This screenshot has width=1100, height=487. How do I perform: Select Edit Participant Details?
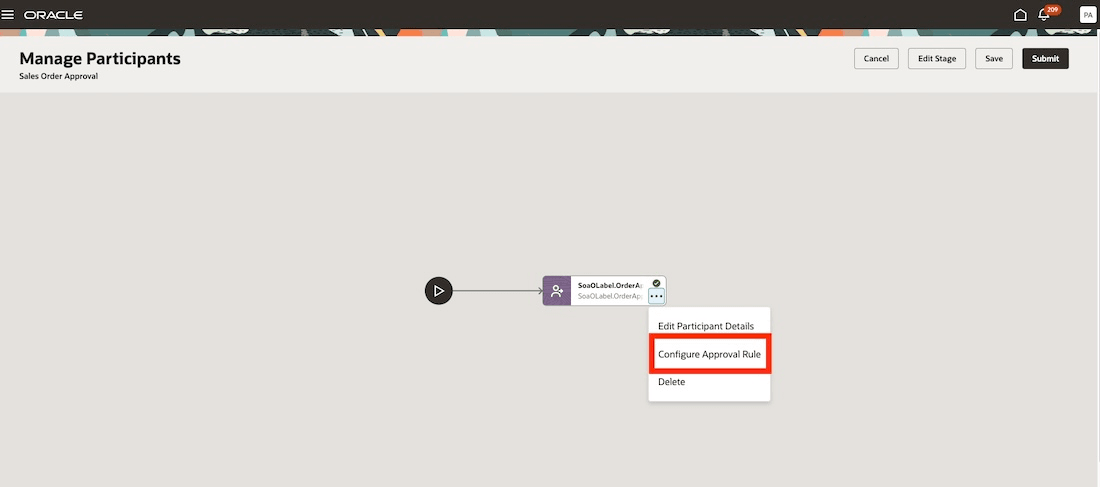706,326
